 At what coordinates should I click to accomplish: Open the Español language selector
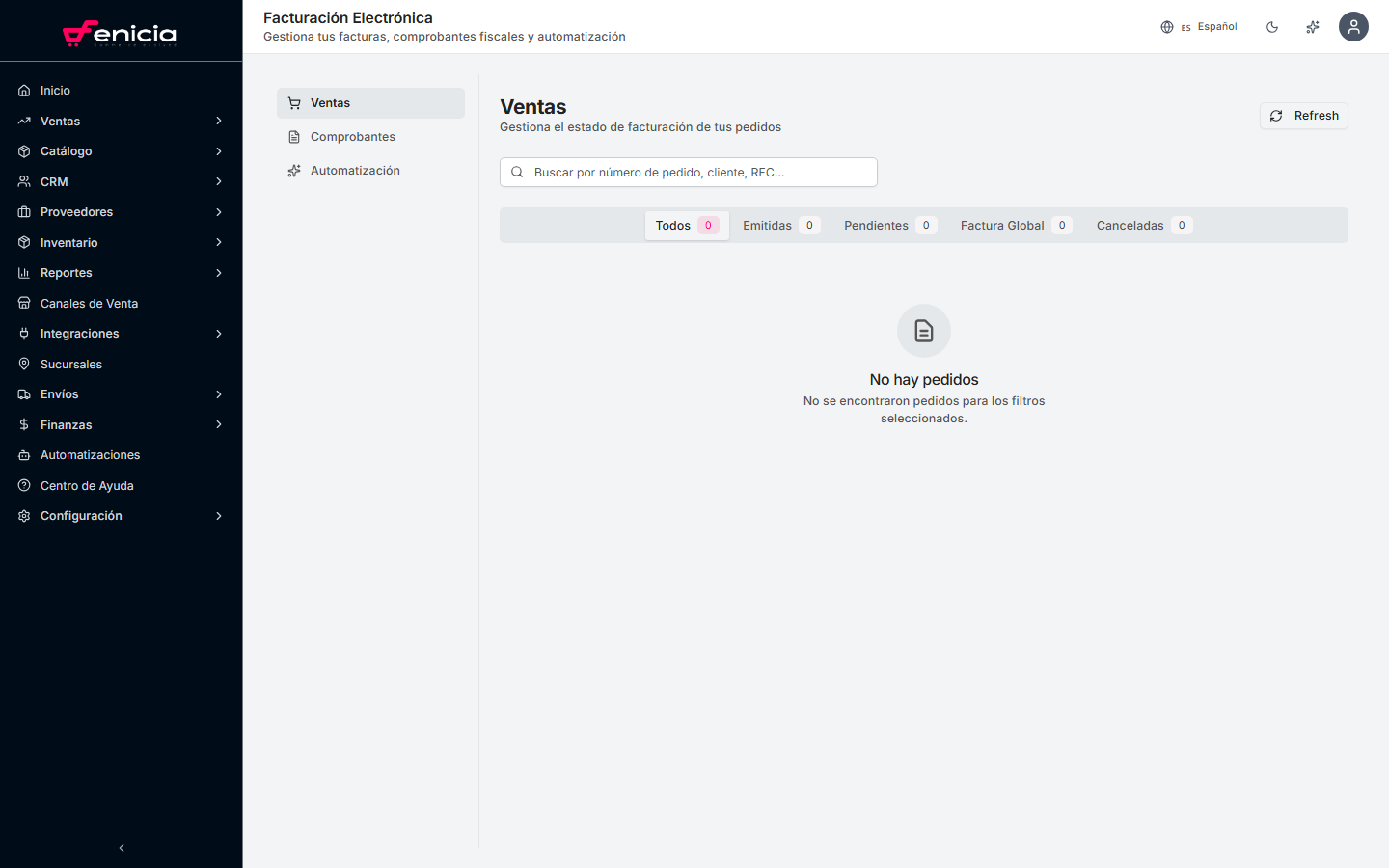[x=1199, y=27]
